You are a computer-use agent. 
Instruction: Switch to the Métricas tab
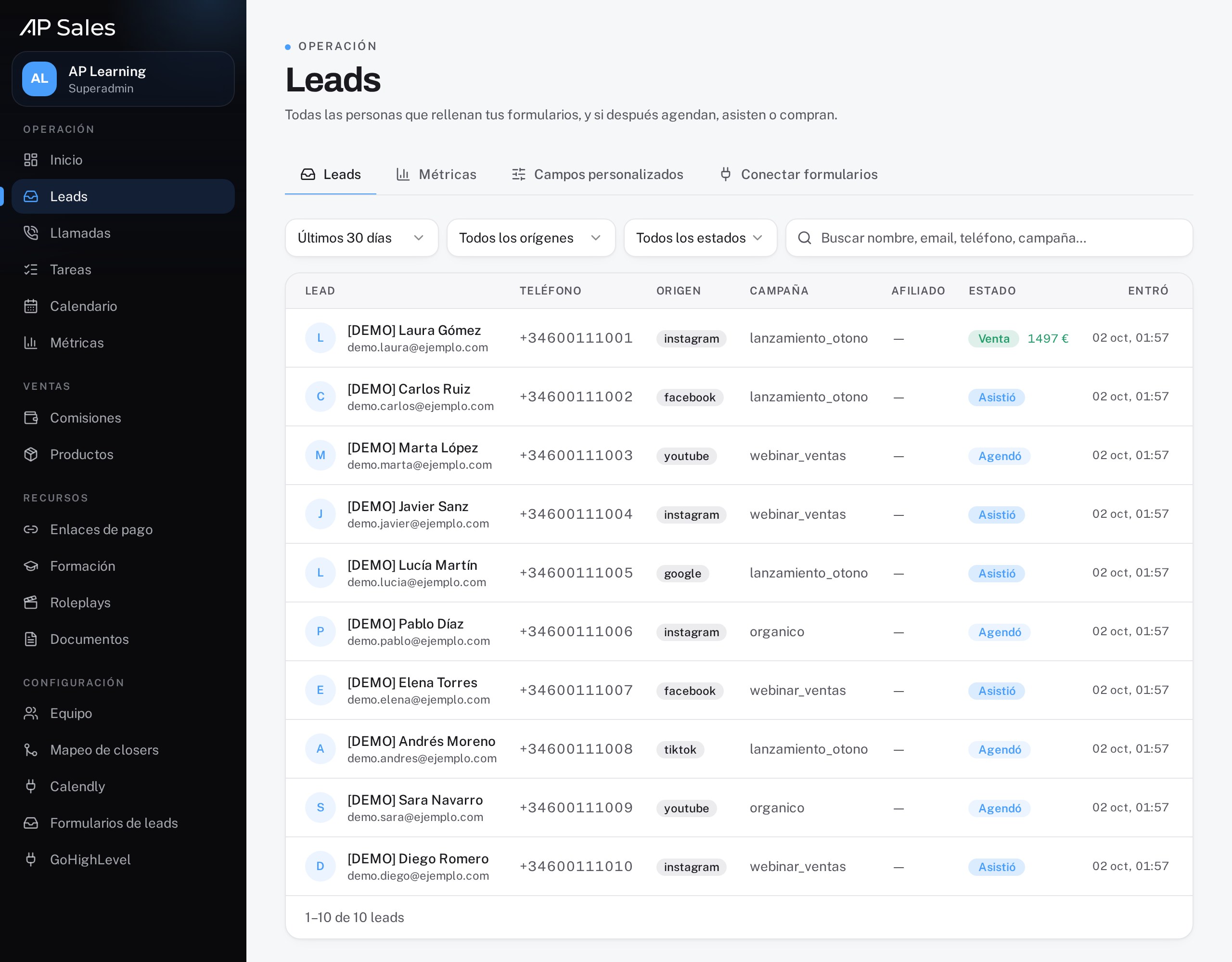[436, 175]
